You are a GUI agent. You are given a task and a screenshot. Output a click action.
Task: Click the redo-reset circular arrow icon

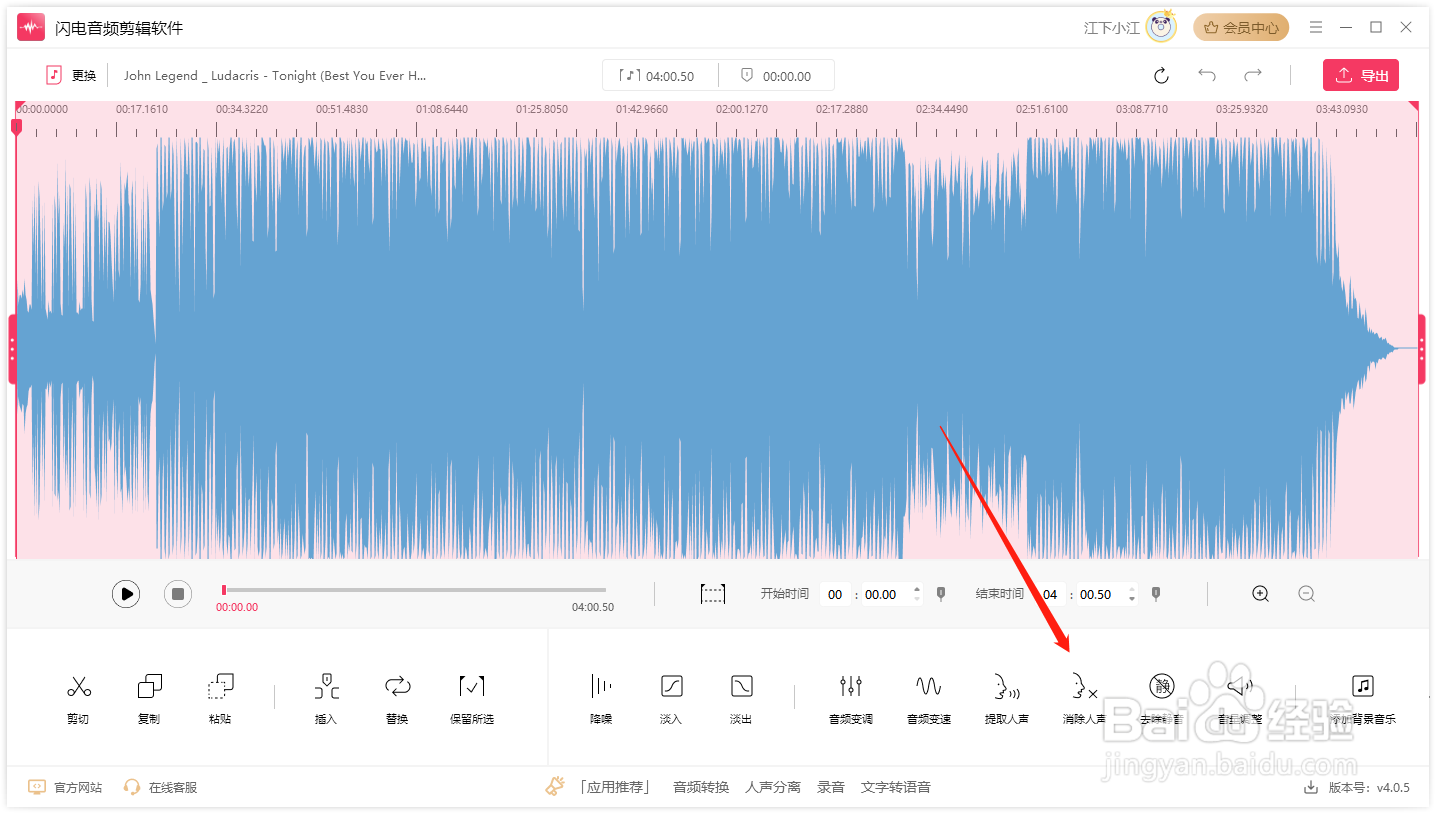click(1161, 76)
